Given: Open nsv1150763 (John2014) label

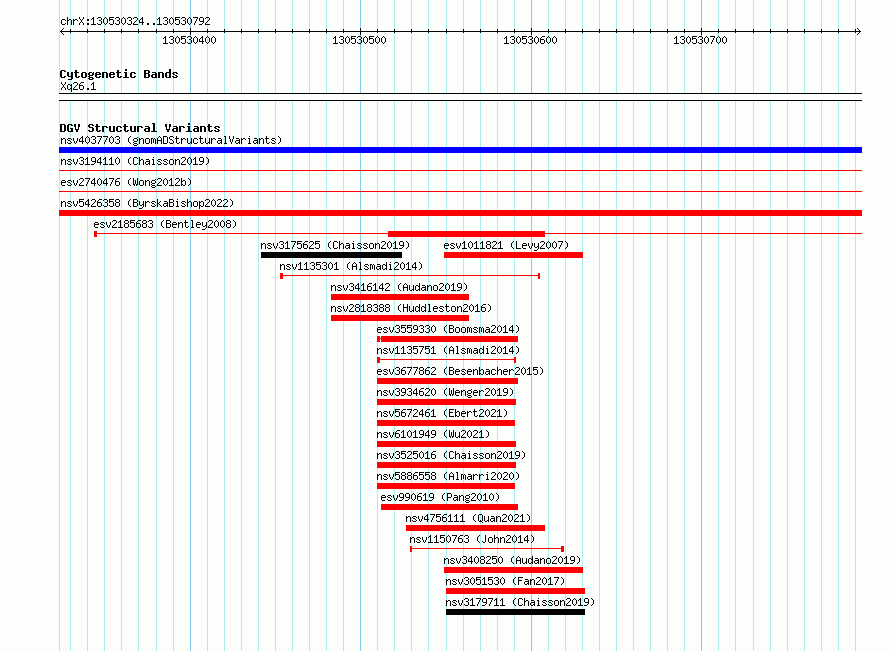Looking at the screenshot, I should point(472,539).
